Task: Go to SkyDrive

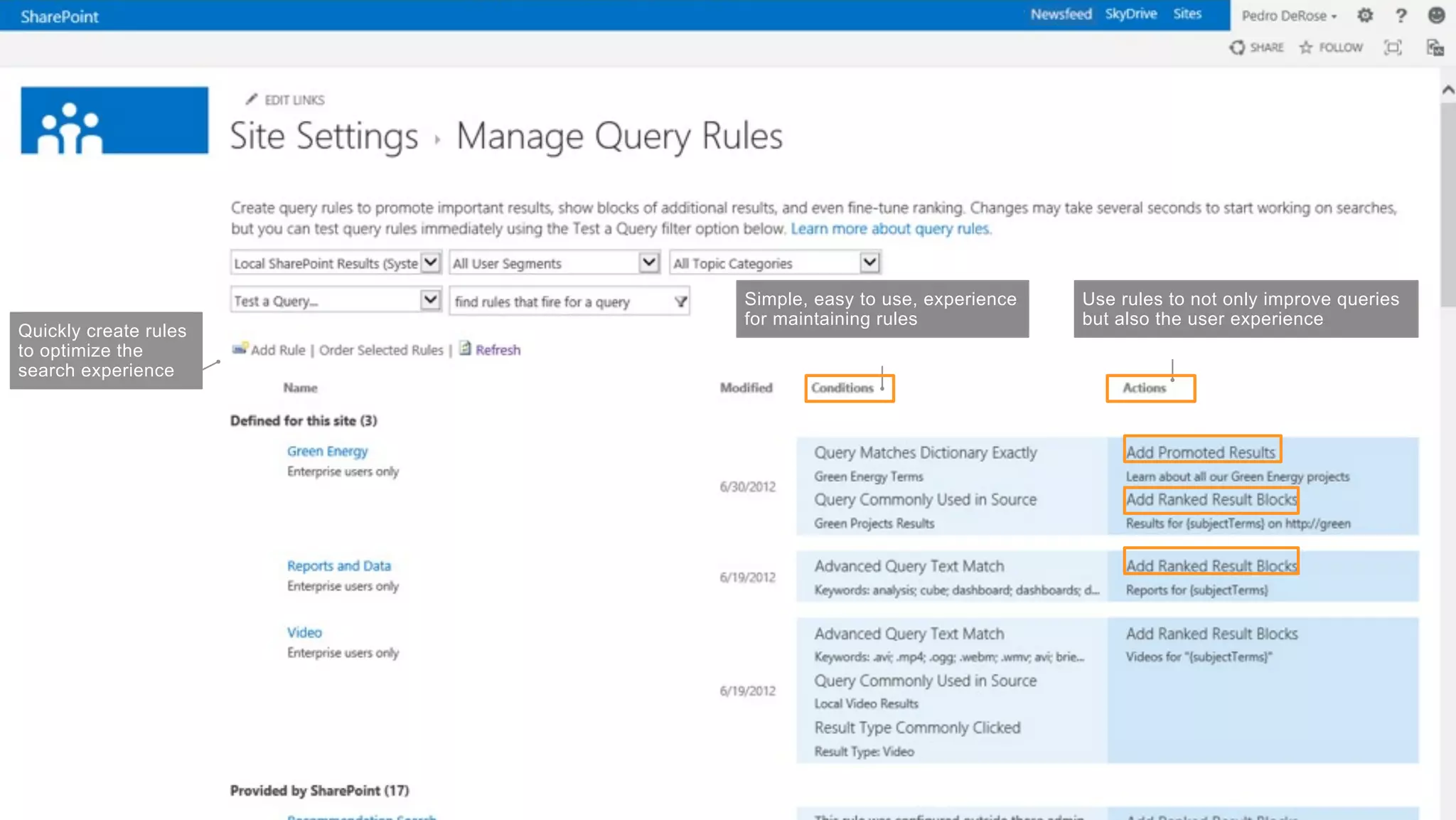Action: click(1130, 14)
